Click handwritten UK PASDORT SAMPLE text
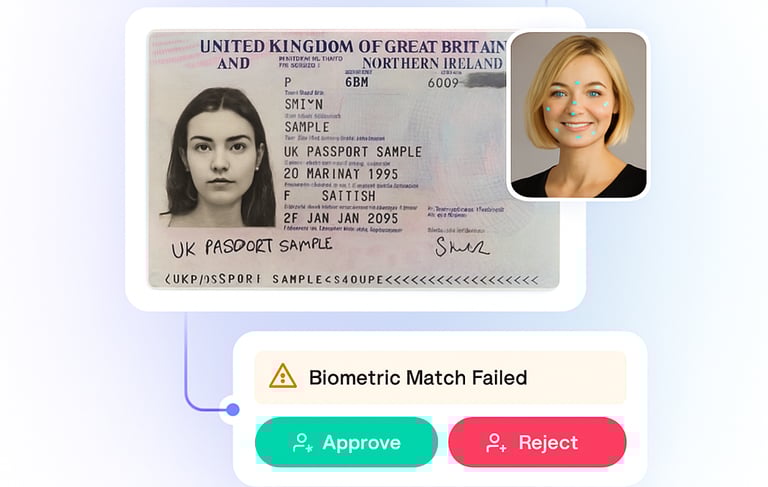The width and height of the screenshot is (768, 487). [252, 247]
